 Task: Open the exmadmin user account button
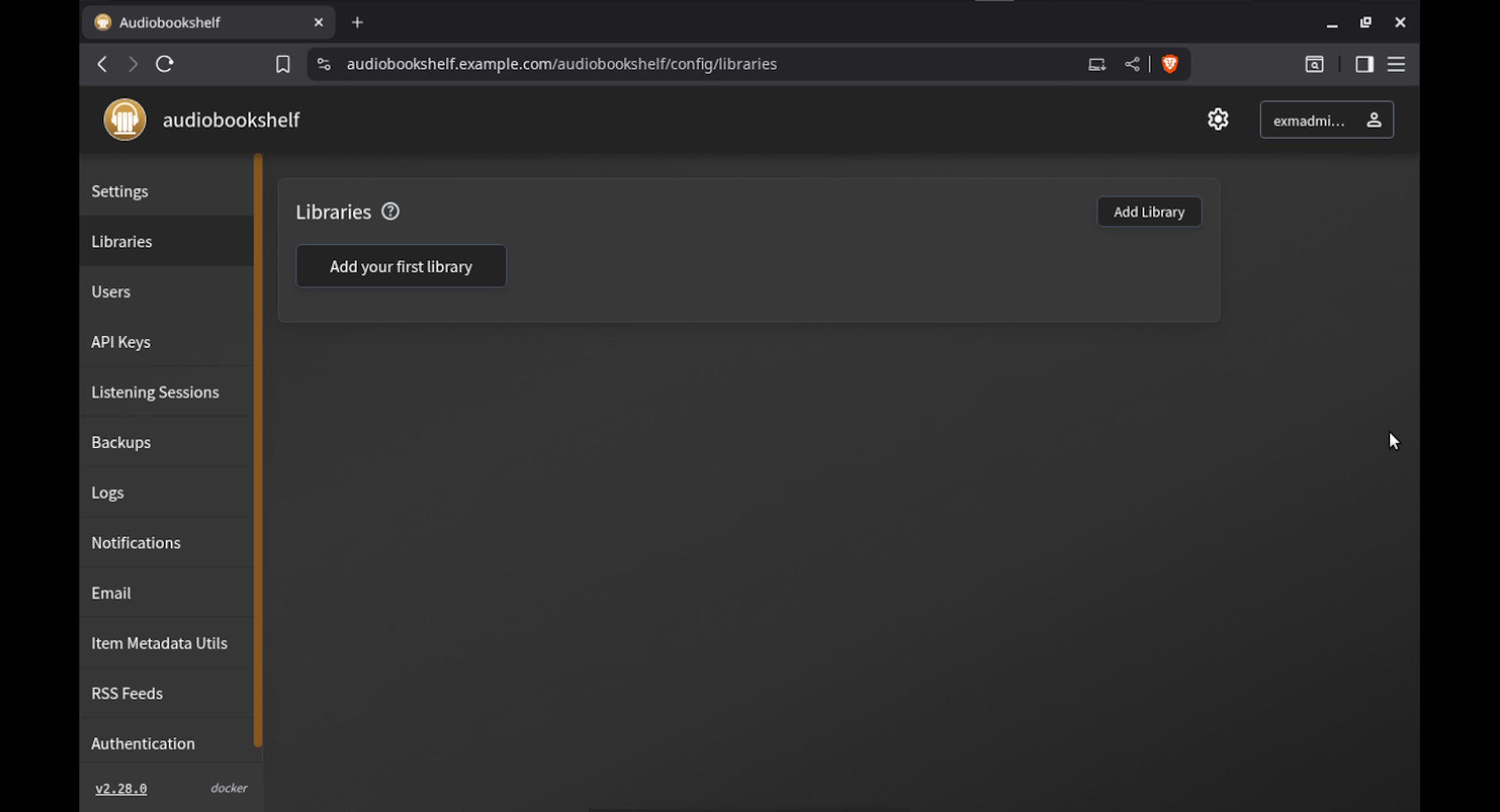point(1327,119)
